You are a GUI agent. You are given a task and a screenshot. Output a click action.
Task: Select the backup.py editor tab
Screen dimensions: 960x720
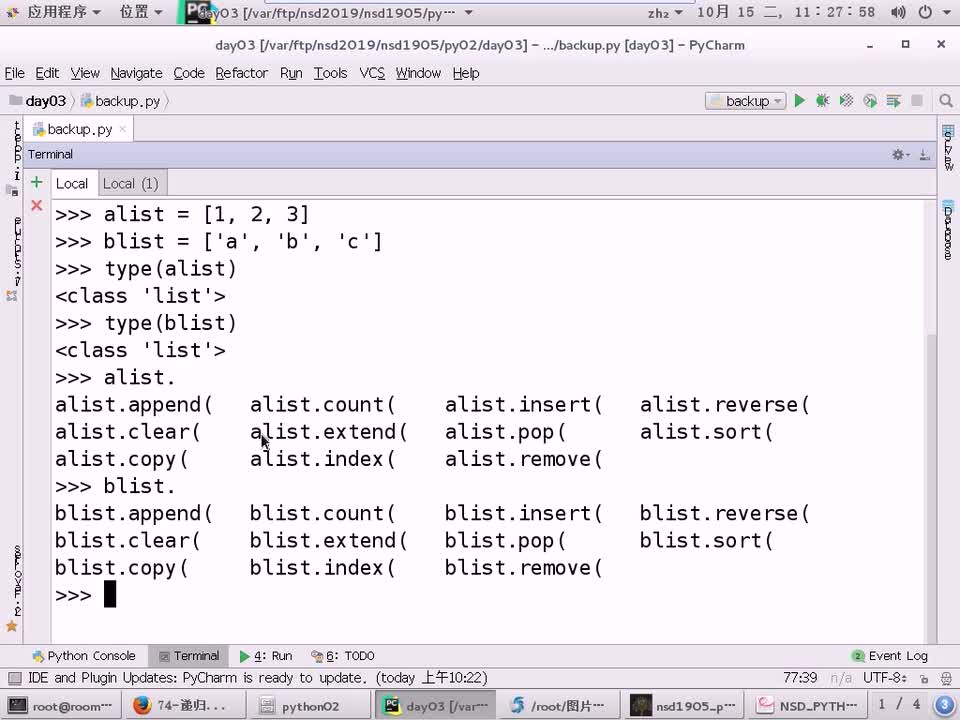point(78,129)
